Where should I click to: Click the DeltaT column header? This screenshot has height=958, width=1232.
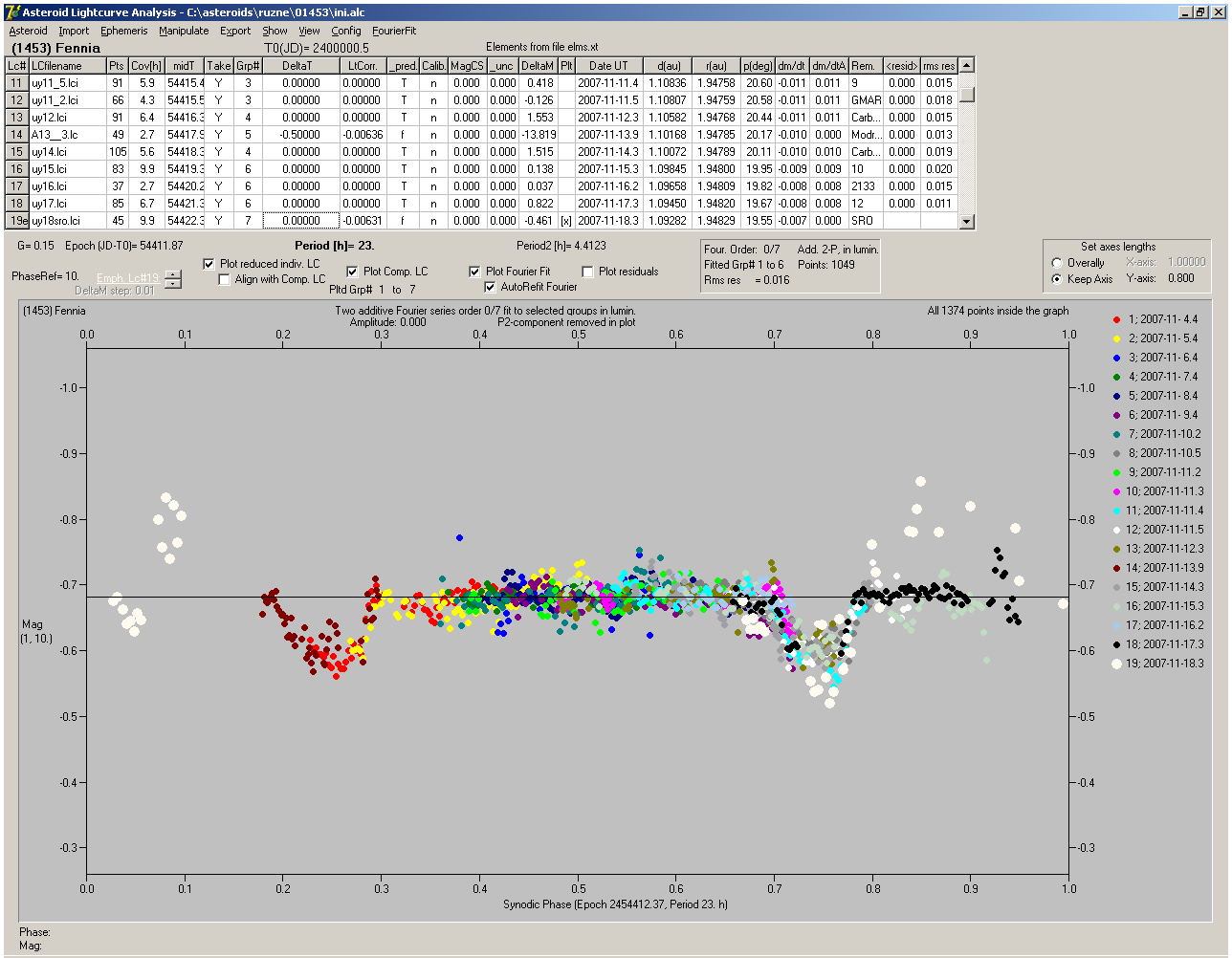(301, 66)
